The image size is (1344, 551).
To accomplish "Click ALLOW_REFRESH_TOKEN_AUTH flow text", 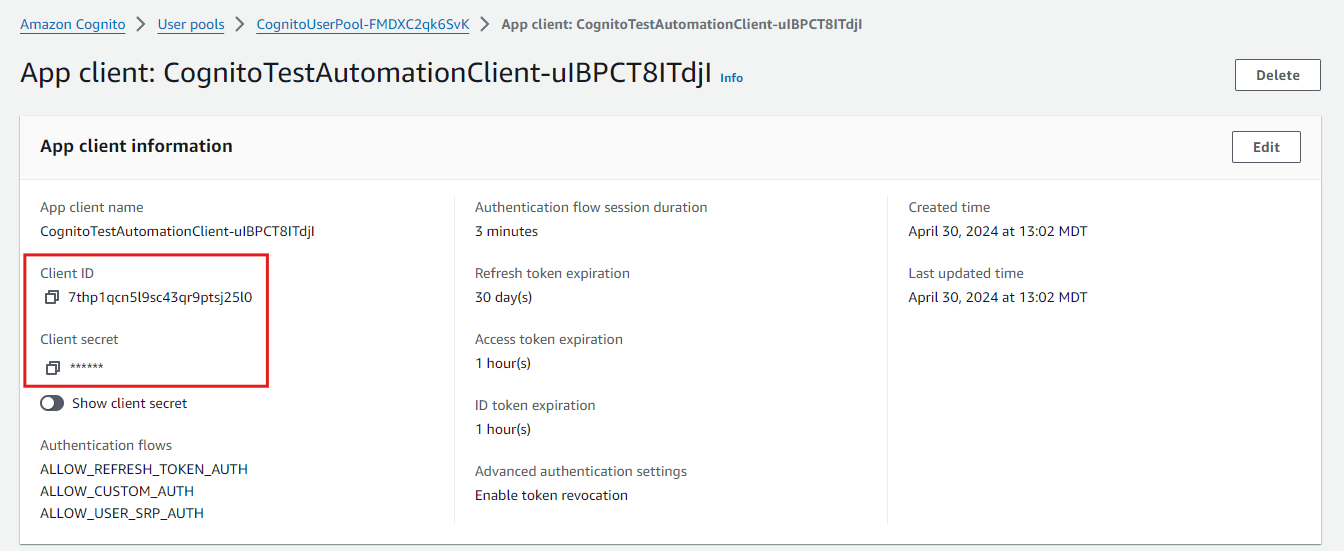I will pyautogui.click(x=144, y=469).
